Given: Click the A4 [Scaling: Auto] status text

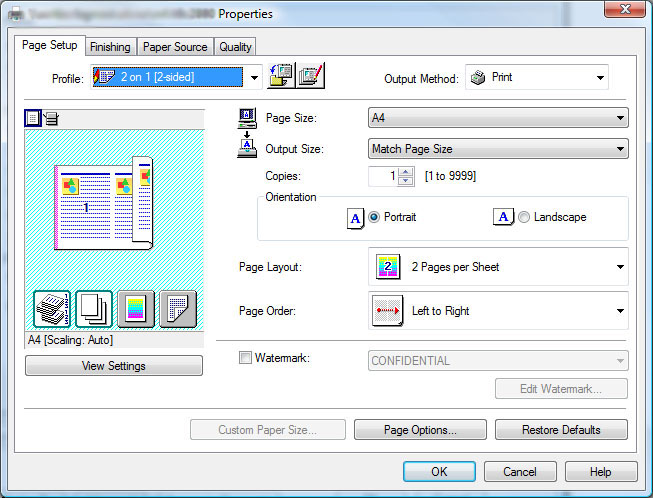Looking at the screenshot, I should pyautogui.click(x=70, y=340).
